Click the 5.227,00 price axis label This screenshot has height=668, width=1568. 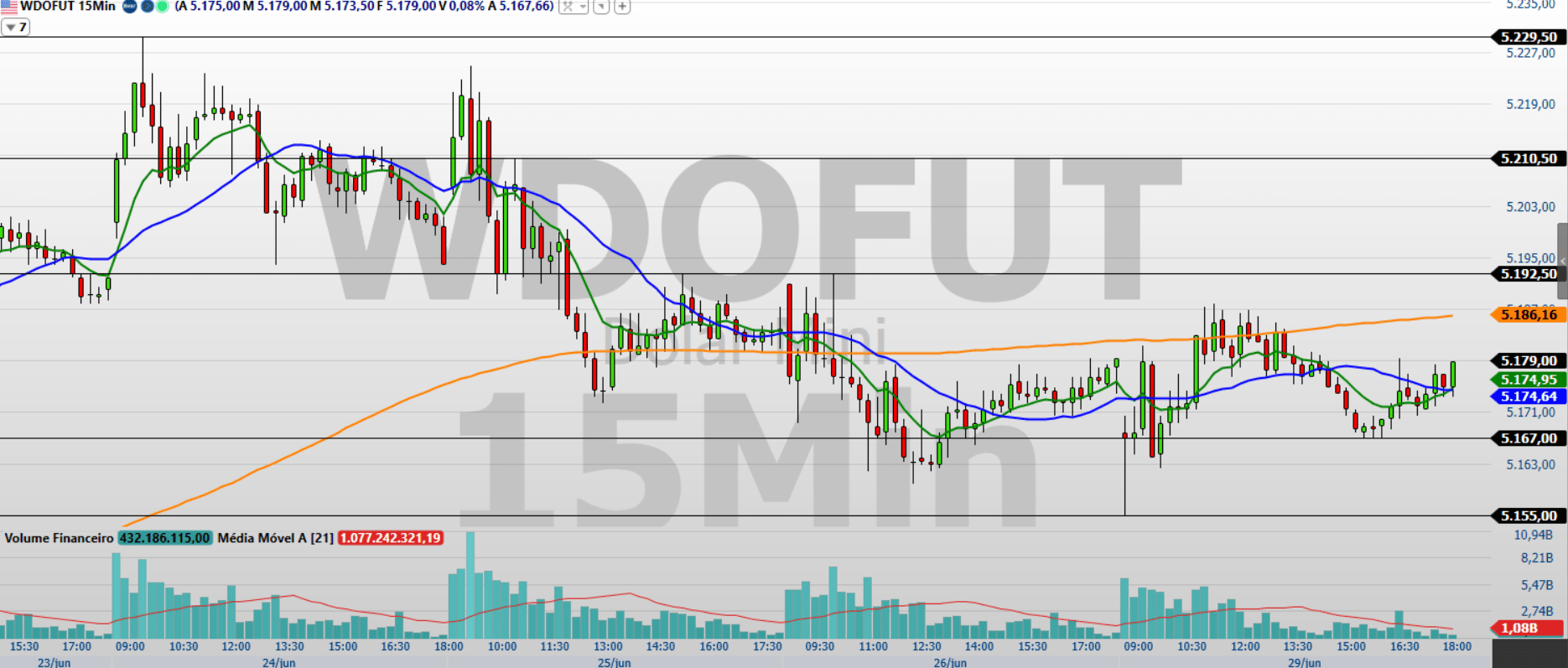point(1531,53)
